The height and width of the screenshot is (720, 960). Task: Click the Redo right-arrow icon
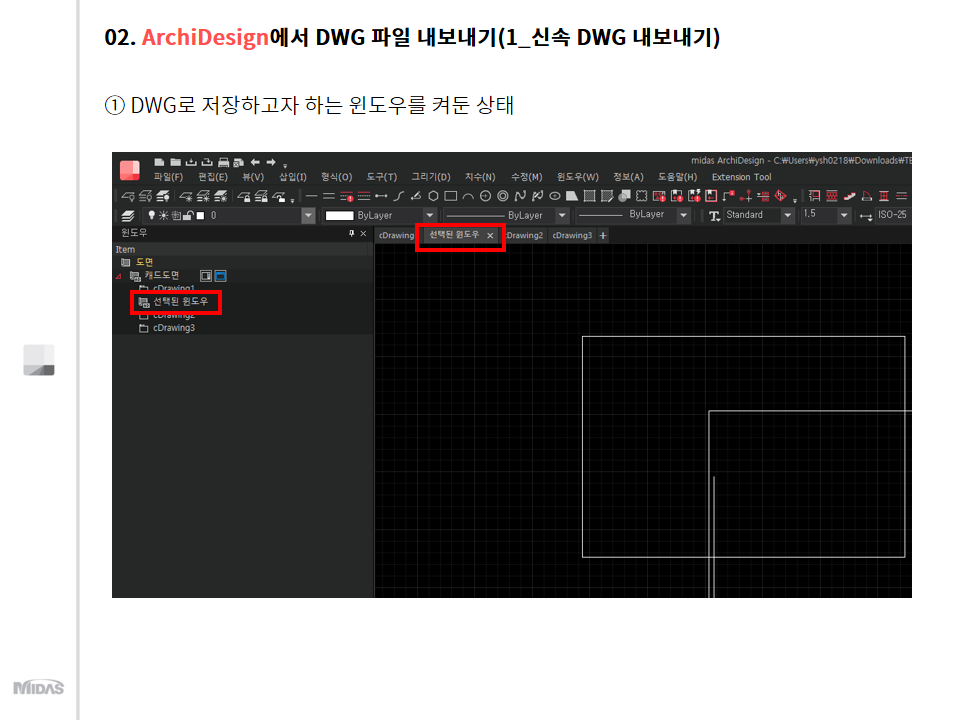pyautogui.click(x=271, y=162)
